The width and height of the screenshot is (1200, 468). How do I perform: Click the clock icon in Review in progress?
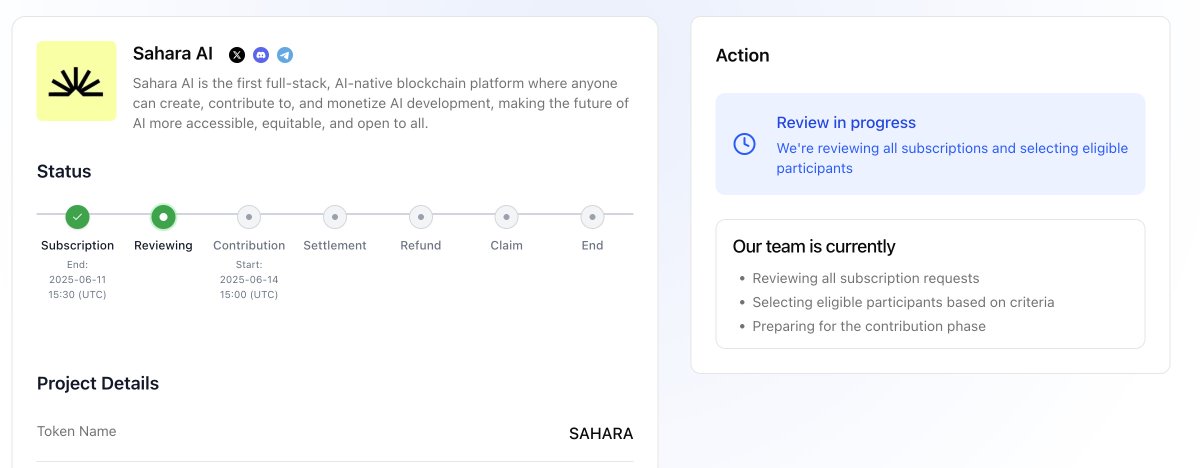tap(744, 144)
